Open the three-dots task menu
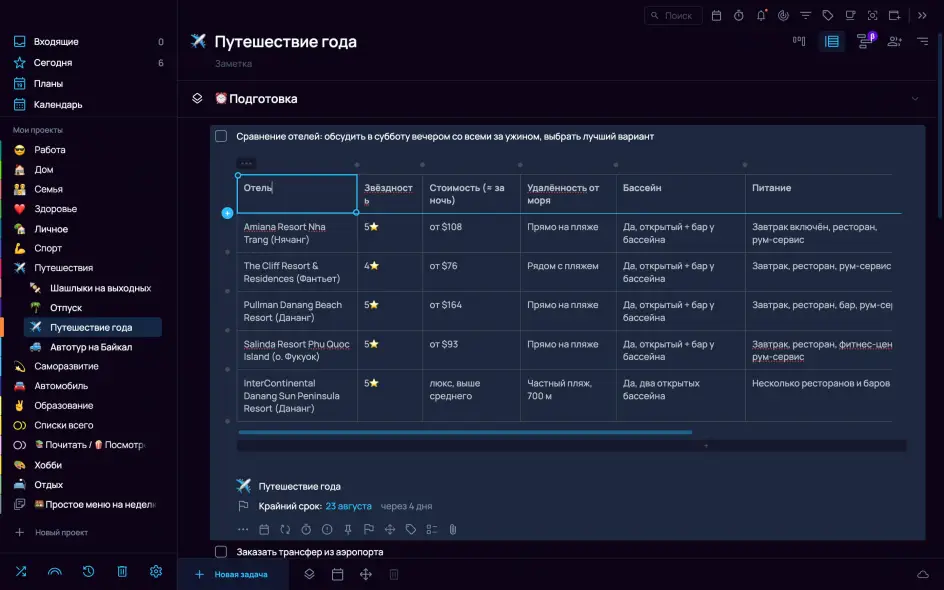The width and height of the screenshot is (944, 590). click(x=243, y=529)
